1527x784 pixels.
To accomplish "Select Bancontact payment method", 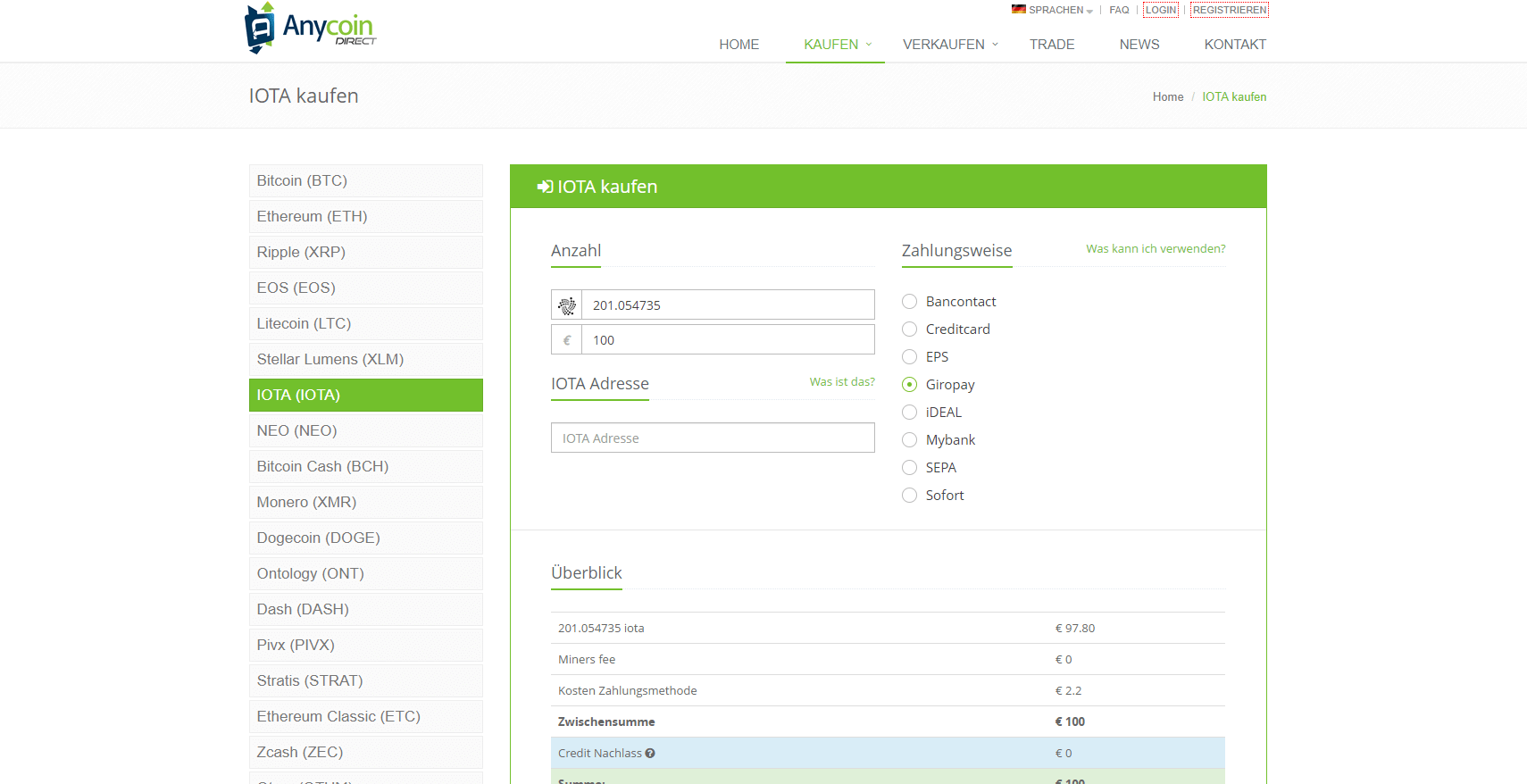I will (909, 302).
